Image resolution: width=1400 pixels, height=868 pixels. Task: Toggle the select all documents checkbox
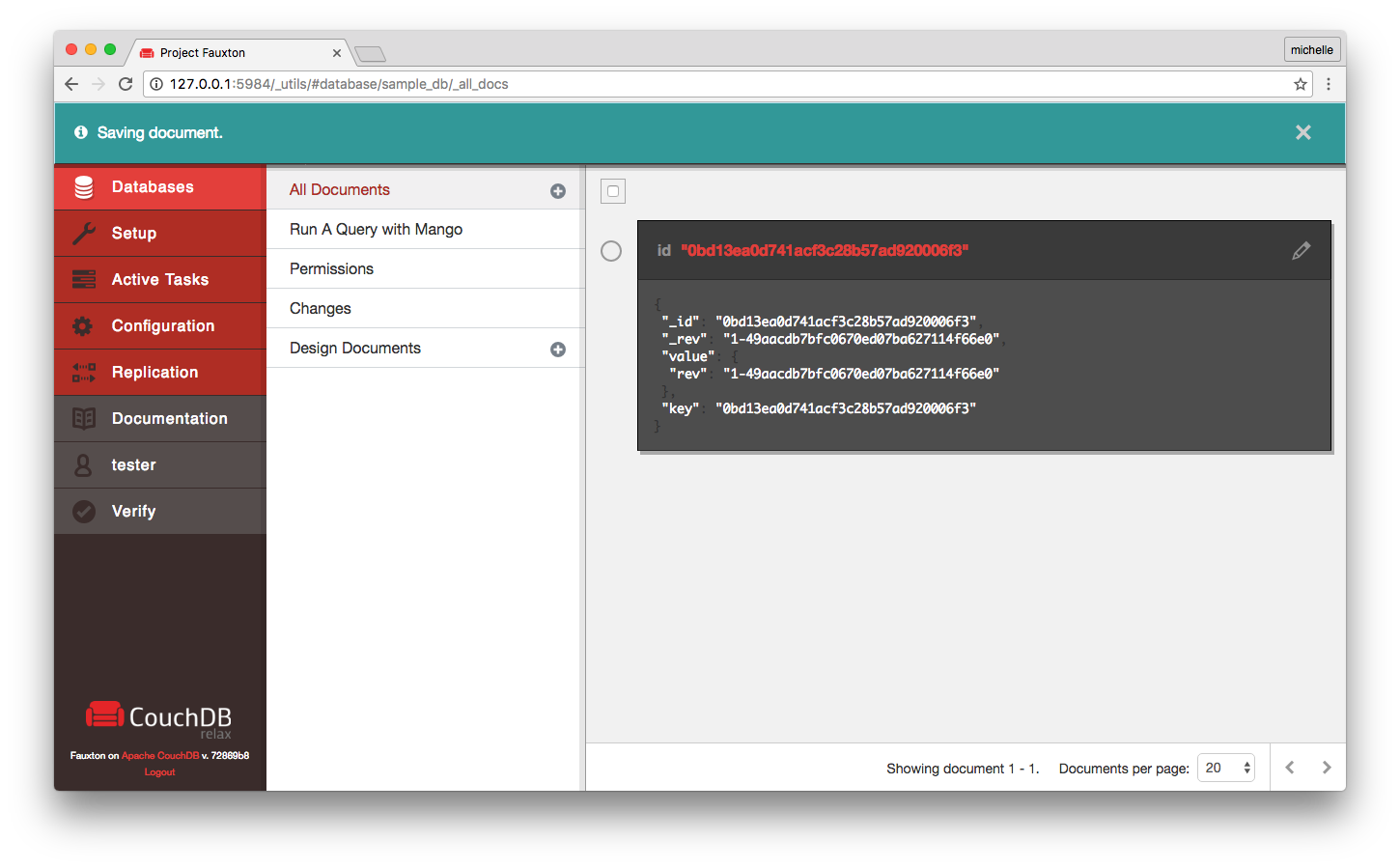coord(613,191)
